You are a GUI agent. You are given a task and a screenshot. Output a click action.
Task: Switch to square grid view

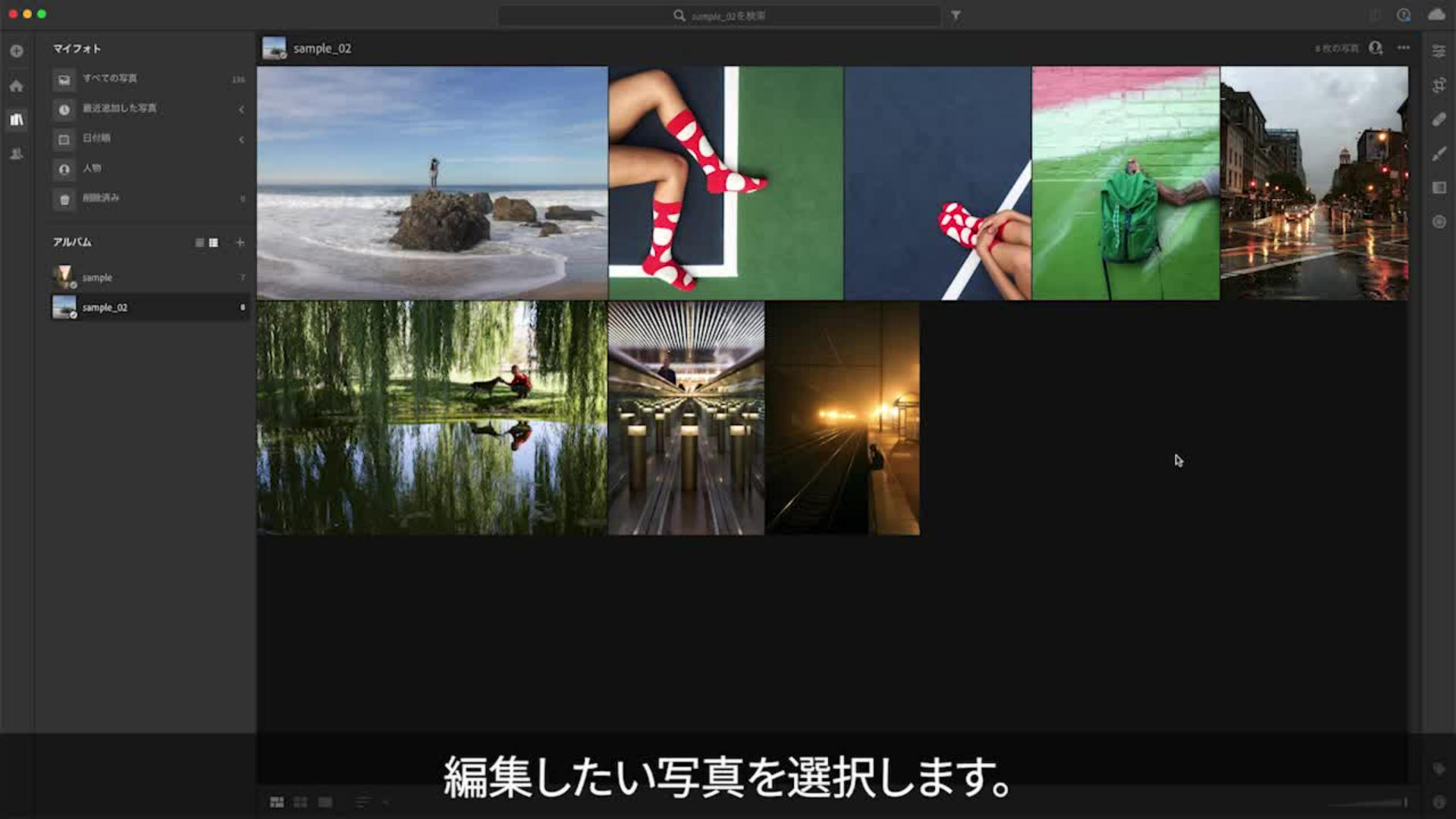300,802
